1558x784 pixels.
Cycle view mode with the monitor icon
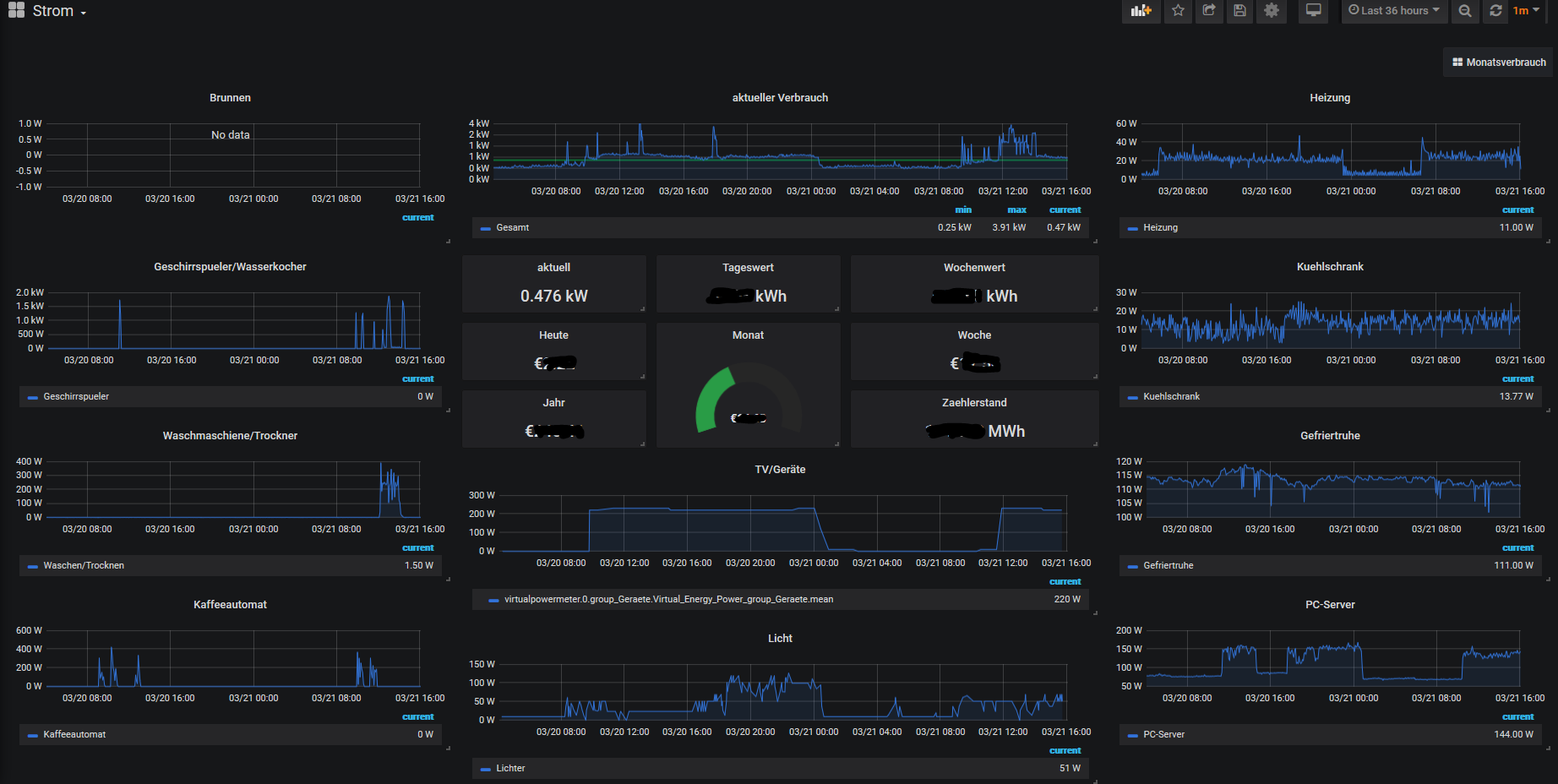pyautogui.click(x=1313, y=11)
